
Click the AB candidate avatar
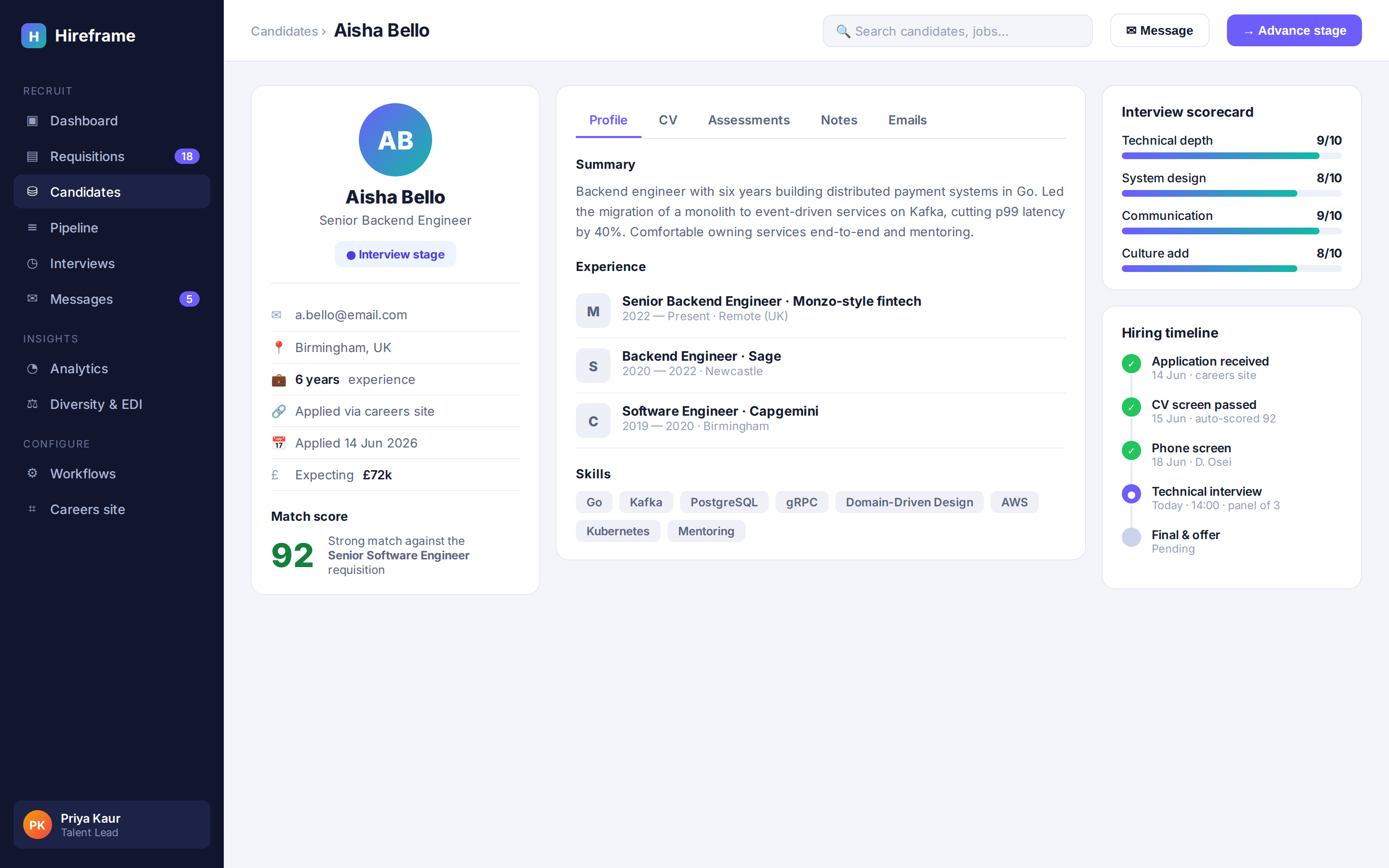click(x=395, y=139)
